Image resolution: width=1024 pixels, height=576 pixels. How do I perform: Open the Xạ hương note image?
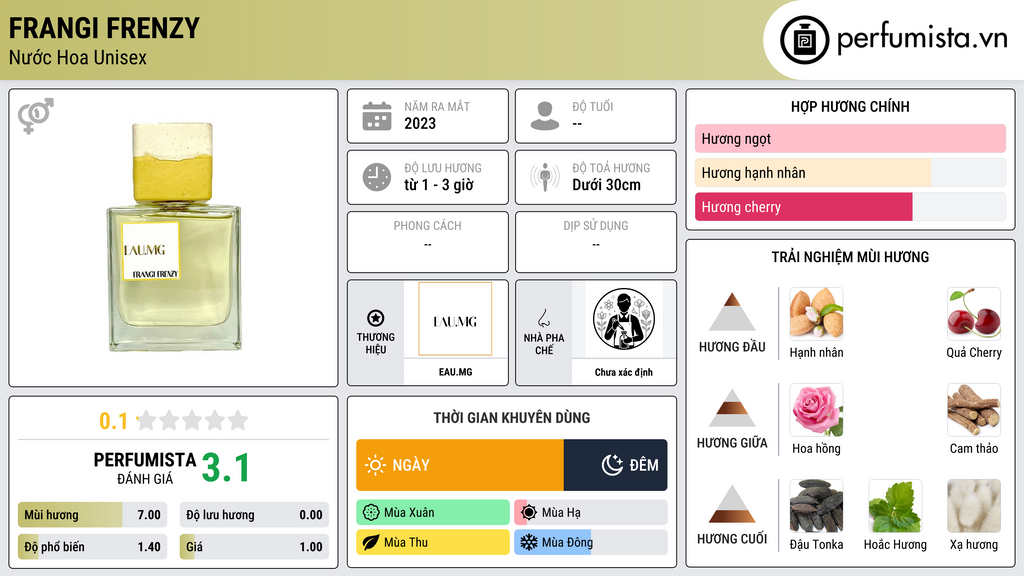pos(974,505)
